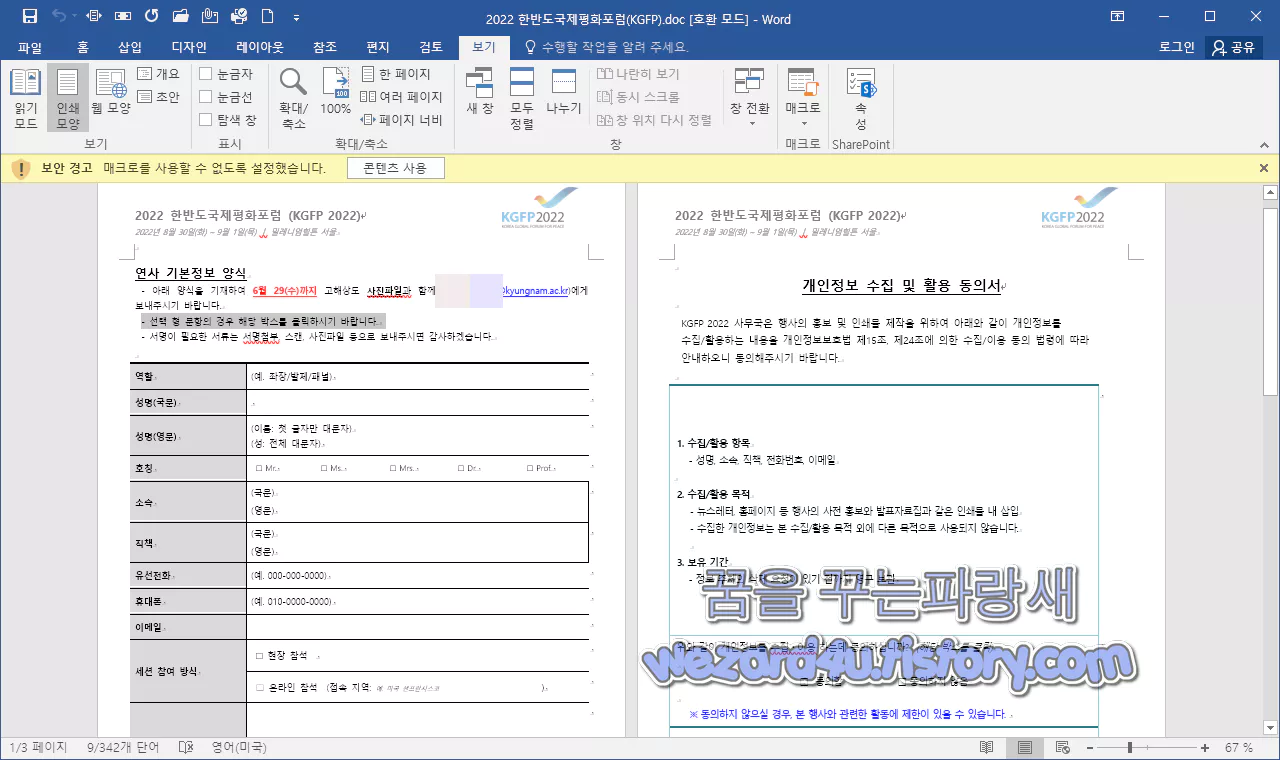Close the security warning bar
The width and height of the screenshot is (1280, 760).
(x=1263, y=168)
